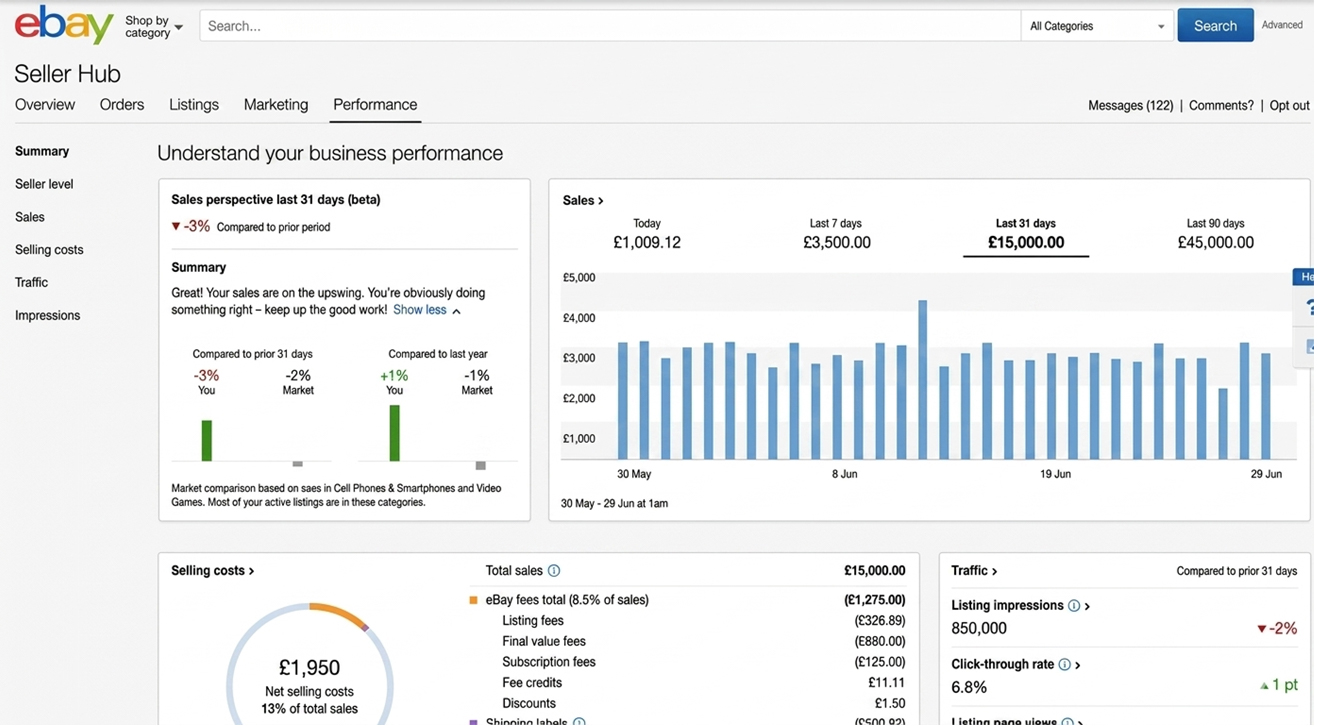Image resolution: width=1317 pixels, height=726 pixels.
Task: Click the date range text 30 May - 29 Jun at 1am
Action: (614, 504)
